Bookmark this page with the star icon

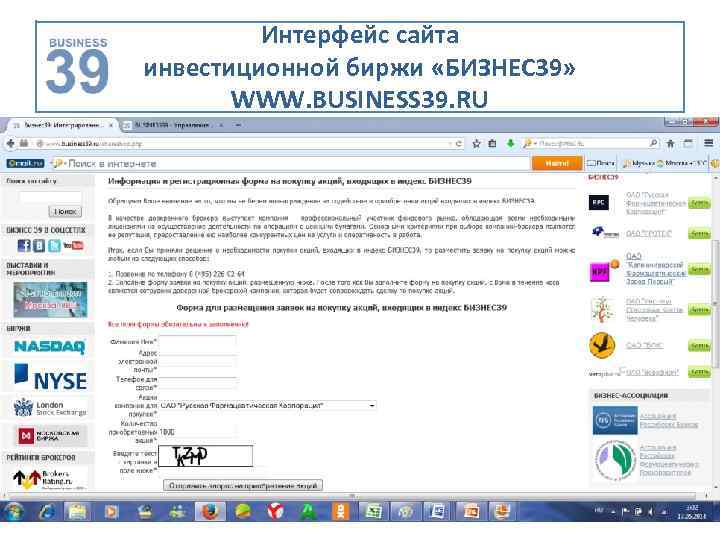click(x=477, y=144)
